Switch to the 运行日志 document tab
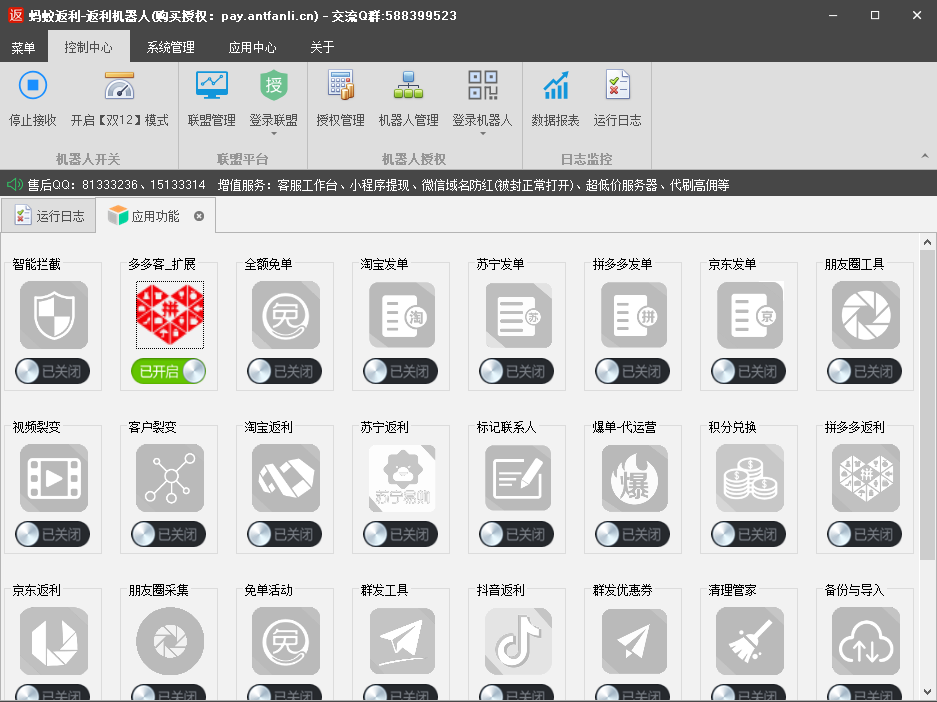937x702 pixels. [x=50, y=216]
